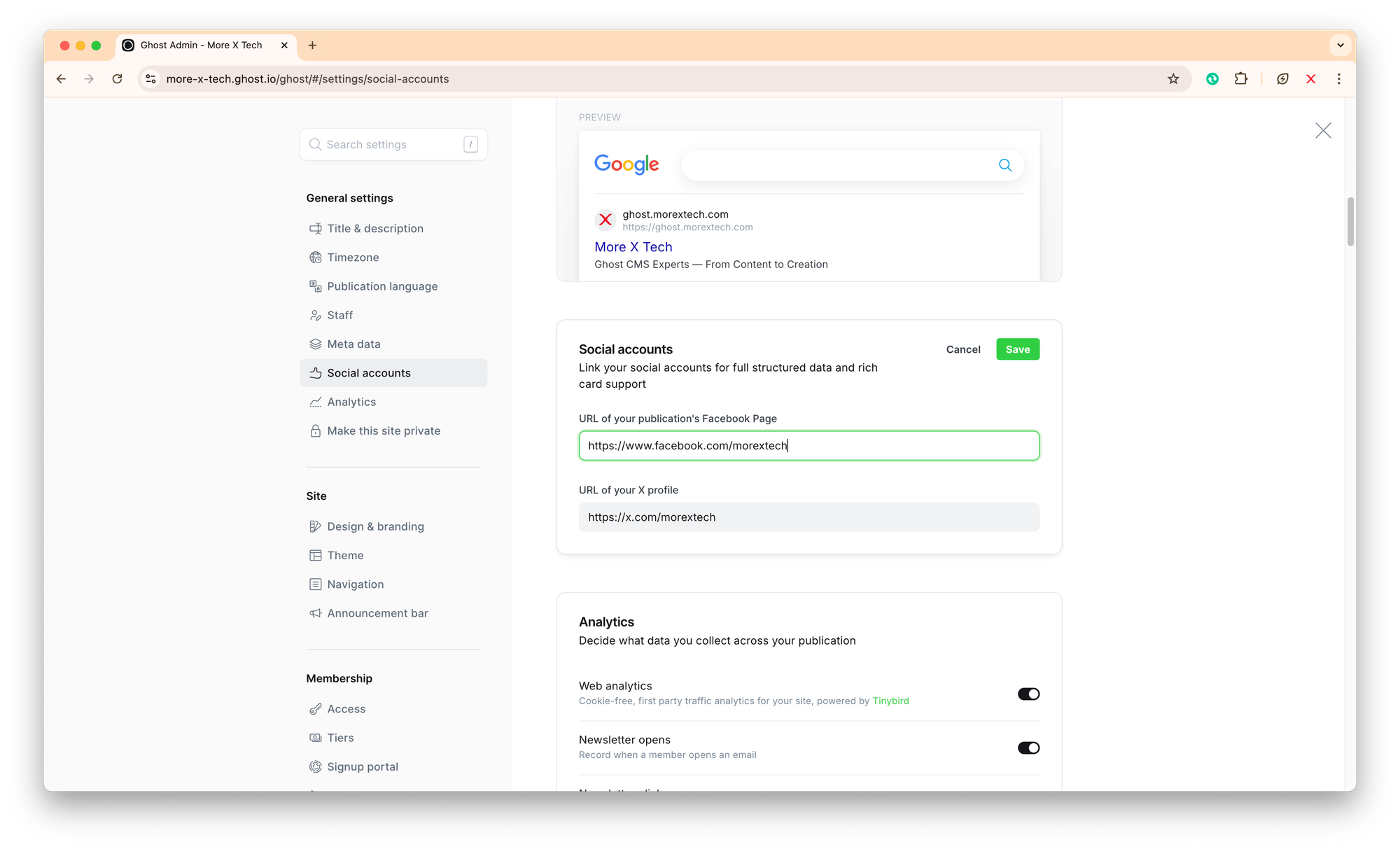1400x849 pixels.
Task: Open the Tinybird link
Action: 890,701
